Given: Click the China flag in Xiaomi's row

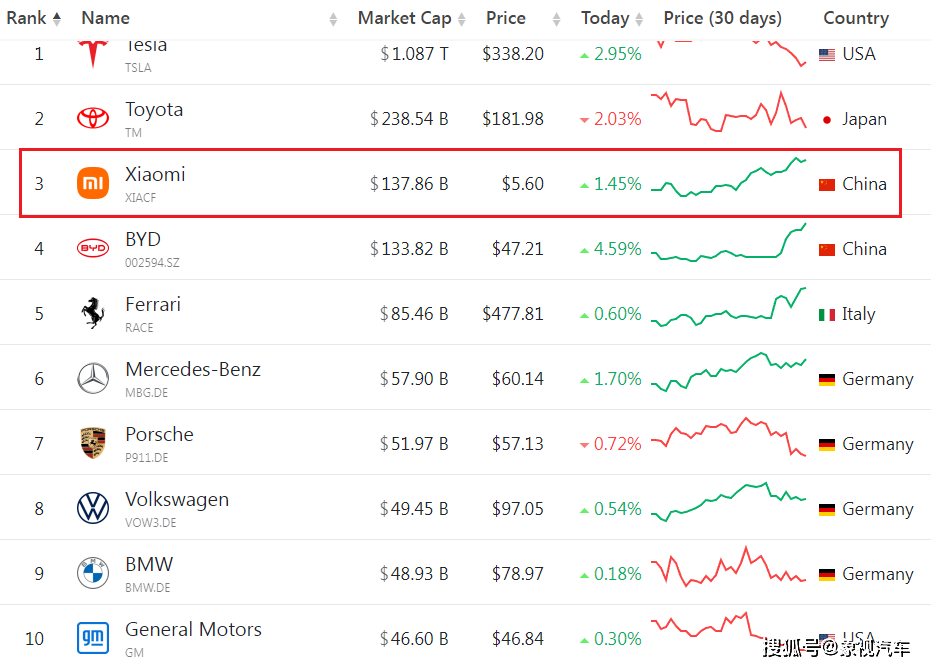Looking at the screenshot, I should 826,185.
